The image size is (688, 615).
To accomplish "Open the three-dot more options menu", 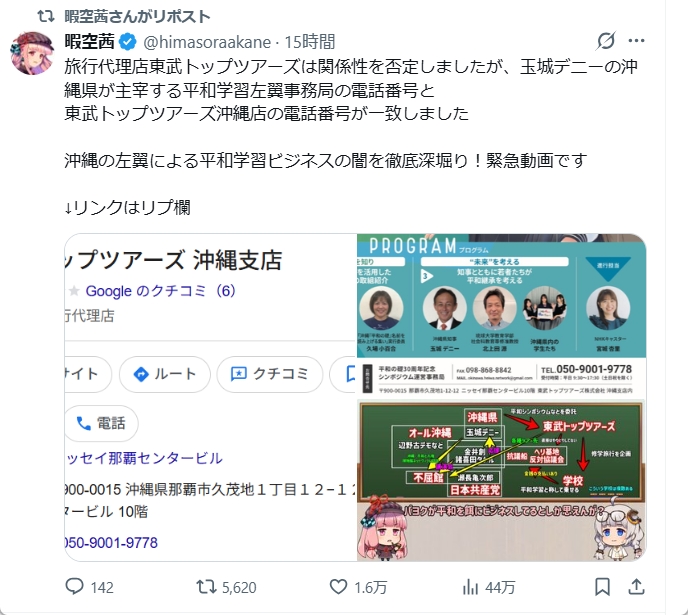I will click(636, 41).
